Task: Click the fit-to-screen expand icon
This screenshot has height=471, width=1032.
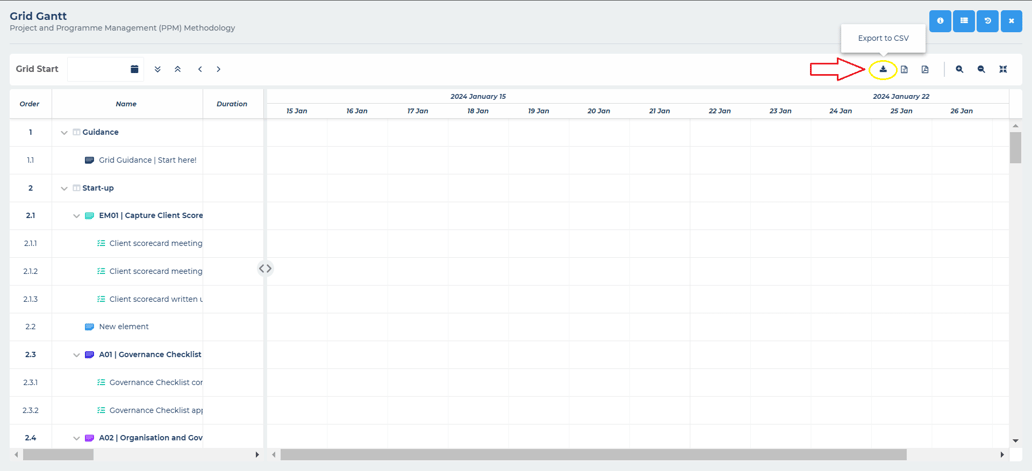Action: [1003, 69]
